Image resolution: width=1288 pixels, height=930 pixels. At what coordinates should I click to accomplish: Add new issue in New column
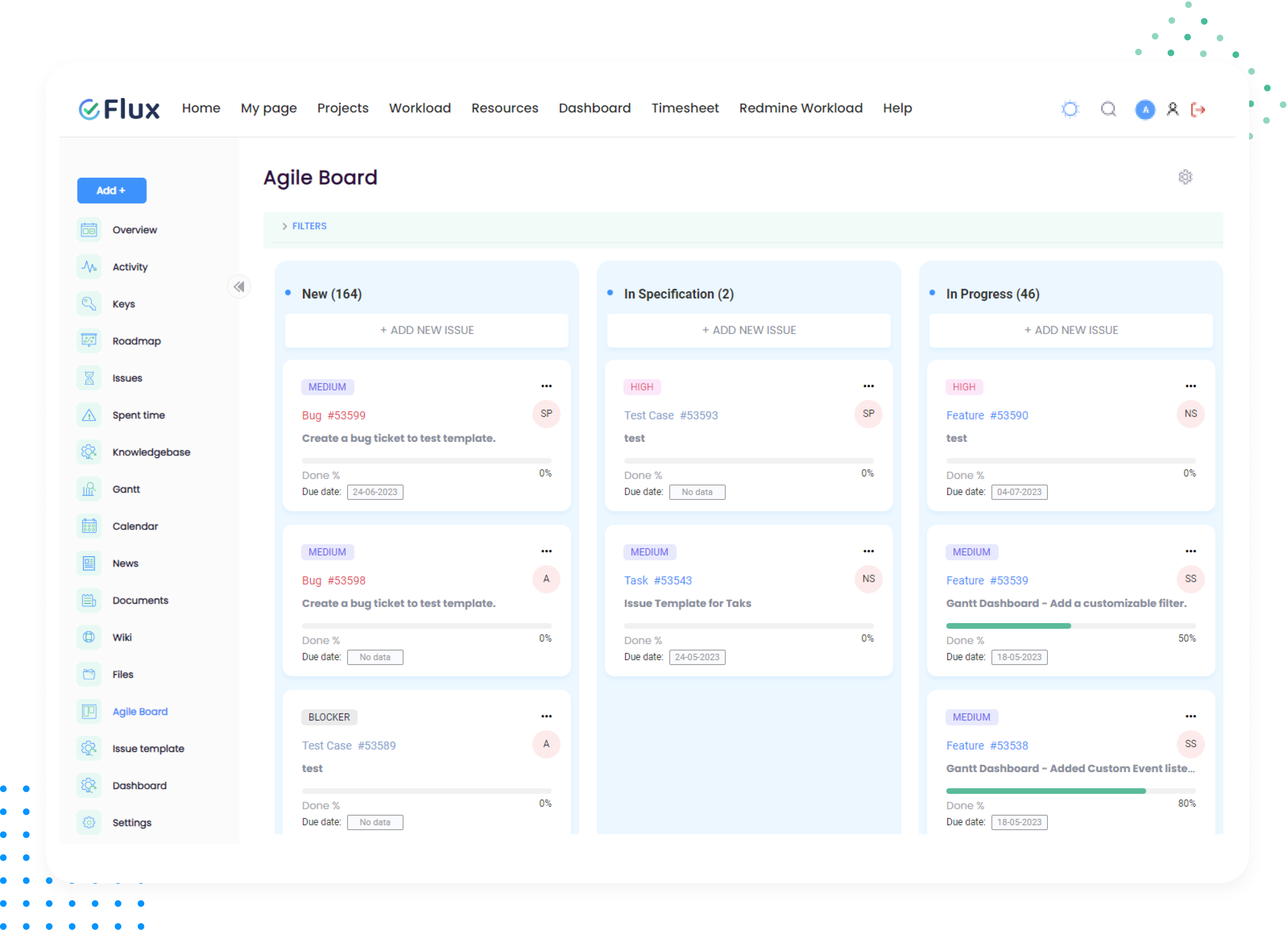point(427,331)
